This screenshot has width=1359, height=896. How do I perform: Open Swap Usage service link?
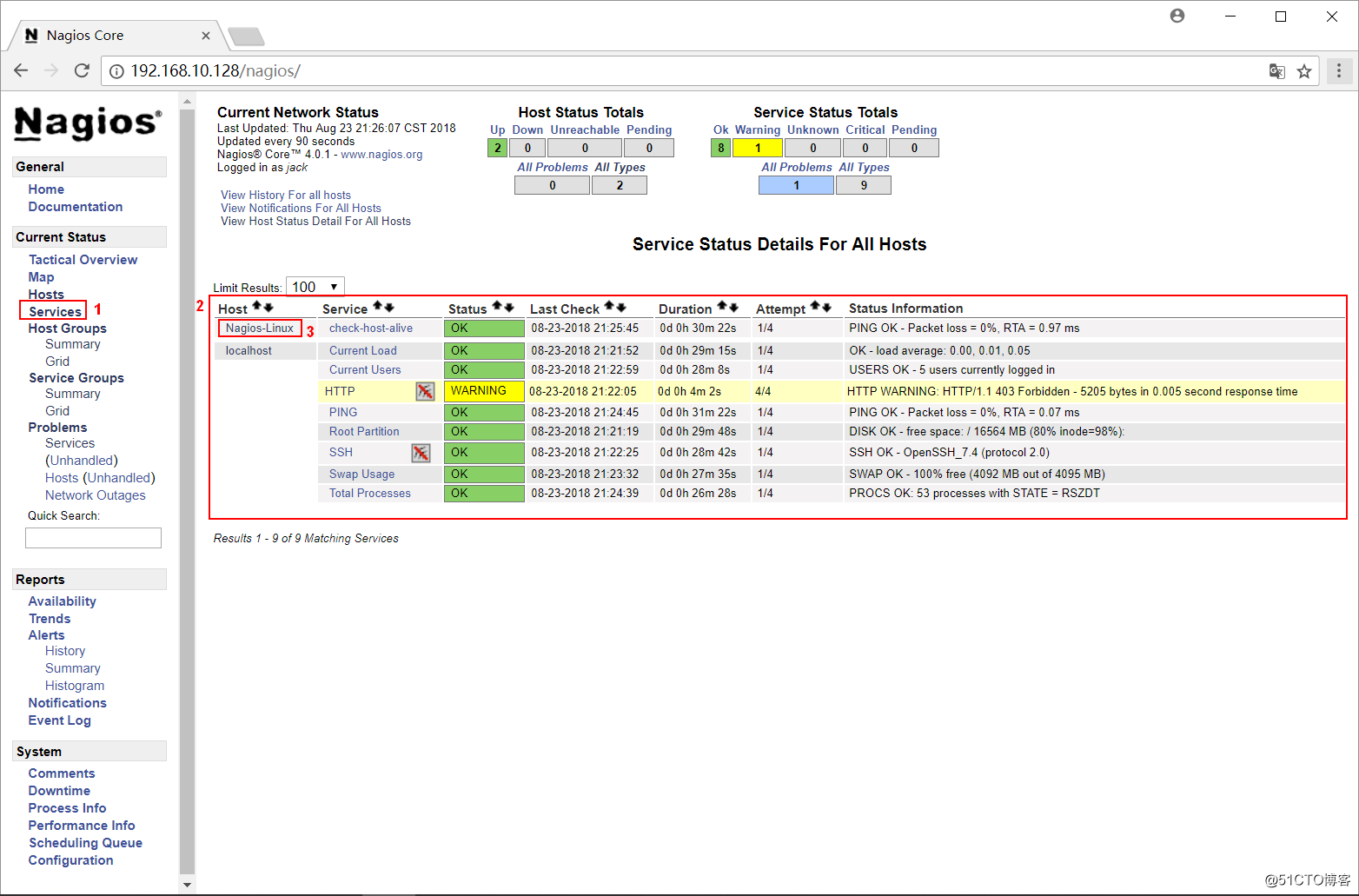(x=361, y=475)
